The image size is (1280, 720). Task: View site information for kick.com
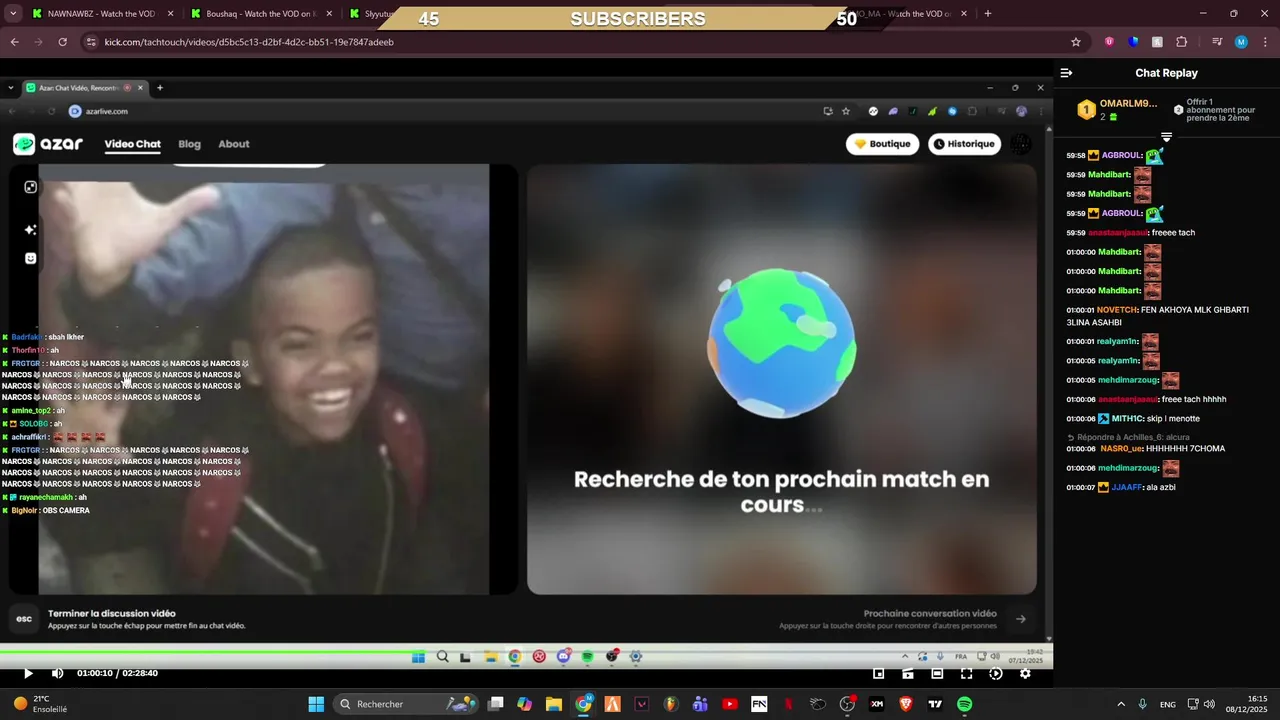pos(91,42)
